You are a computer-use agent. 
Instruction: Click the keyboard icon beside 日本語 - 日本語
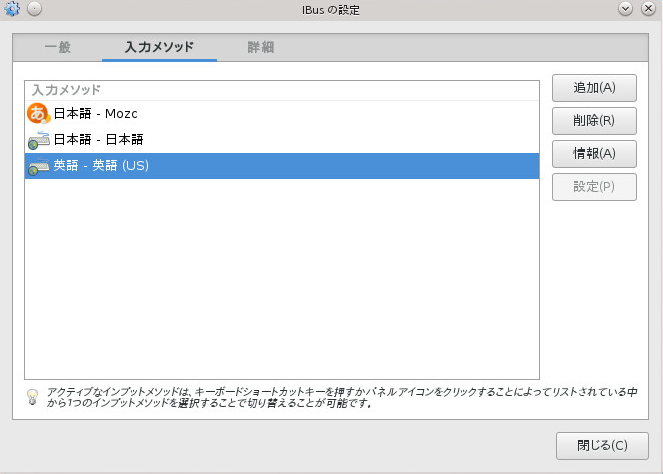(x=38, y=140)
